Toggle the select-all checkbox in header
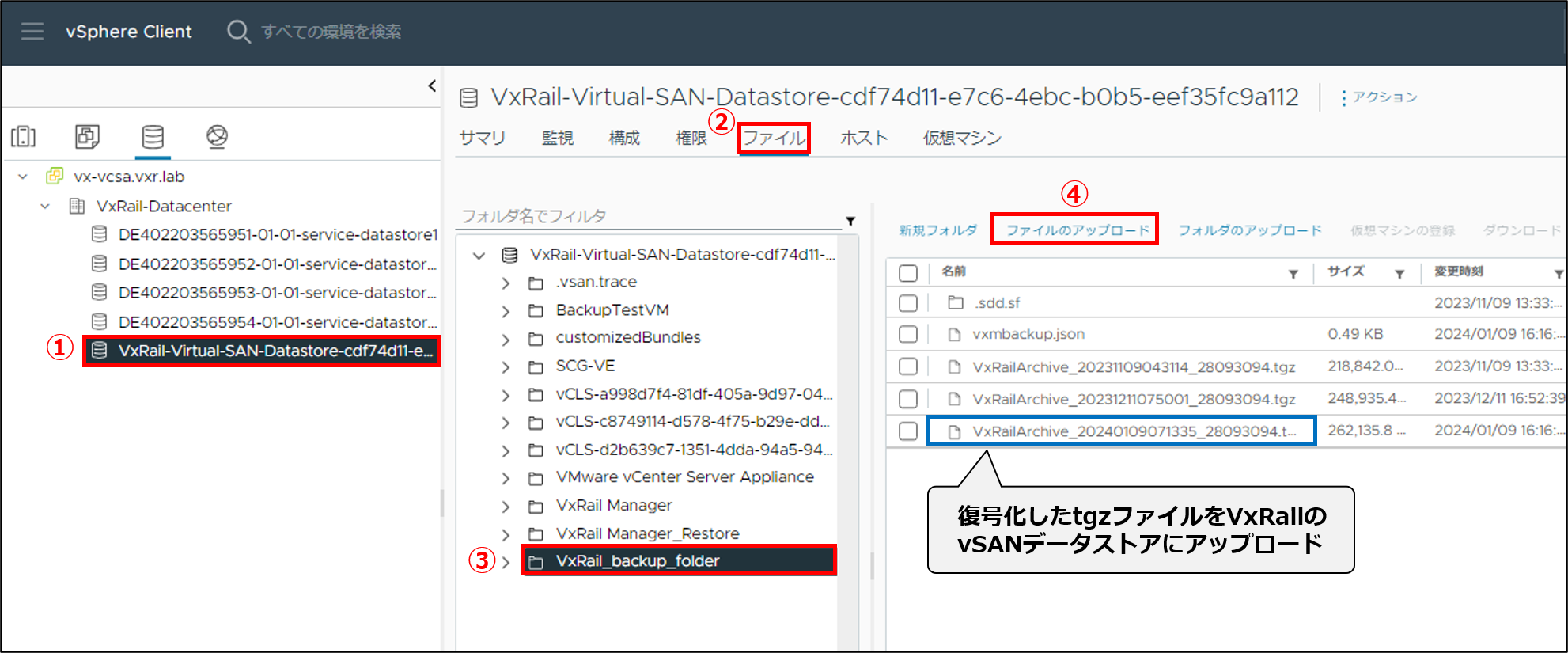The width and height of the screenshot is (1568, 653). click(x=908, y=273)
